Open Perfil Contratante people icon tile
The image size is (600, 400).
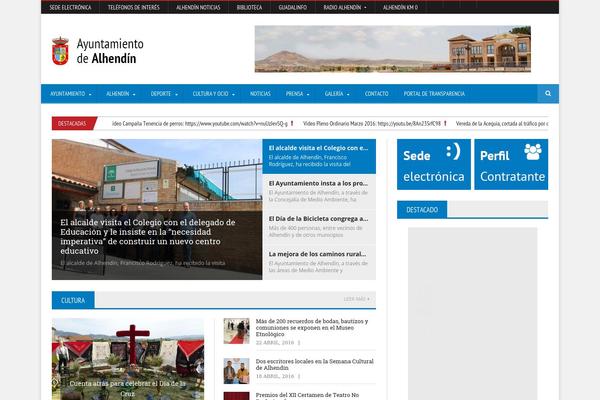point(511,164)
